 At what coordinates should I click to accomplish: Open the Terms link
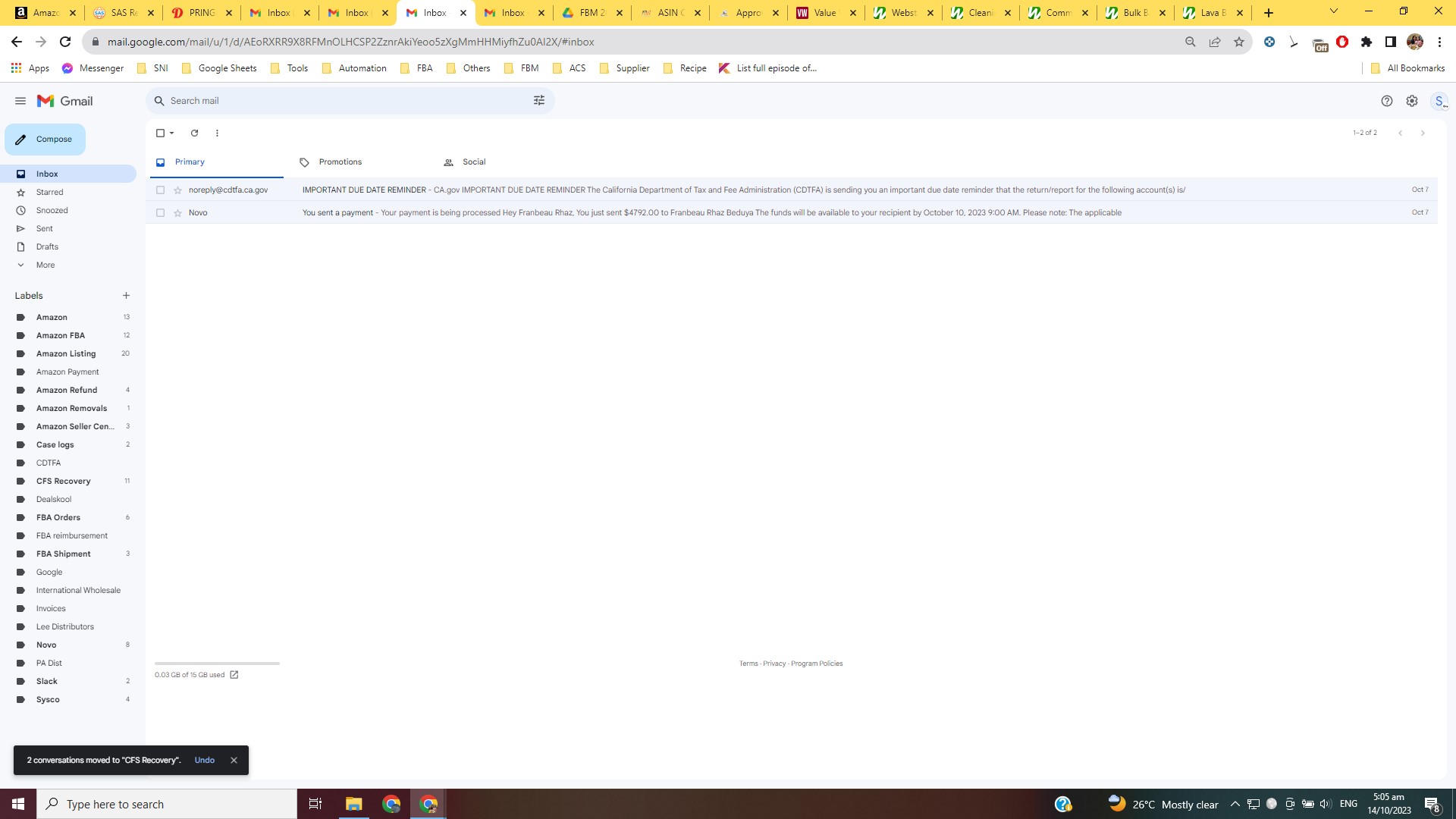tap(748, 664)
